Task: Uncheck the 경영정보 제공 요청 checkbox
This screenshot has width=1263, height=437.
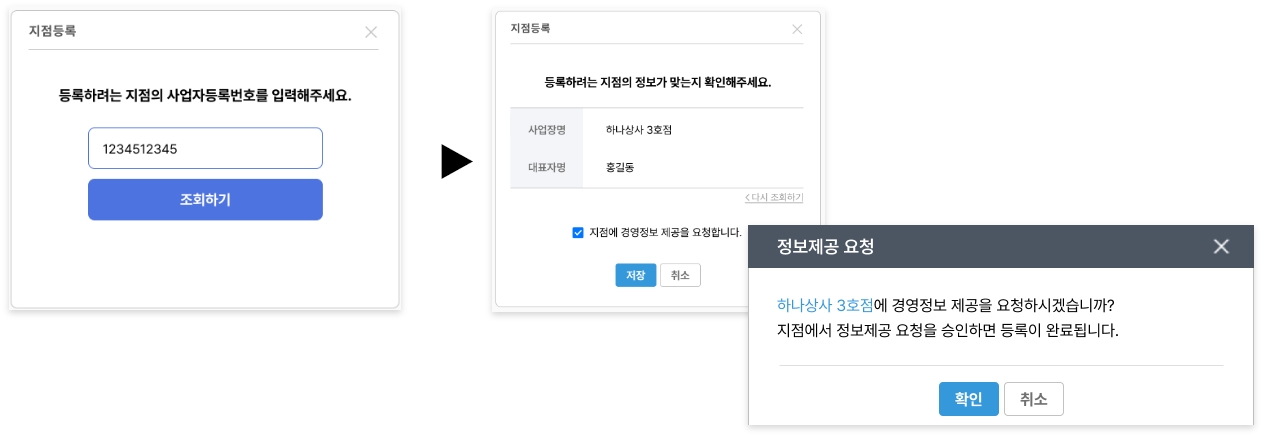Action: 578,233
